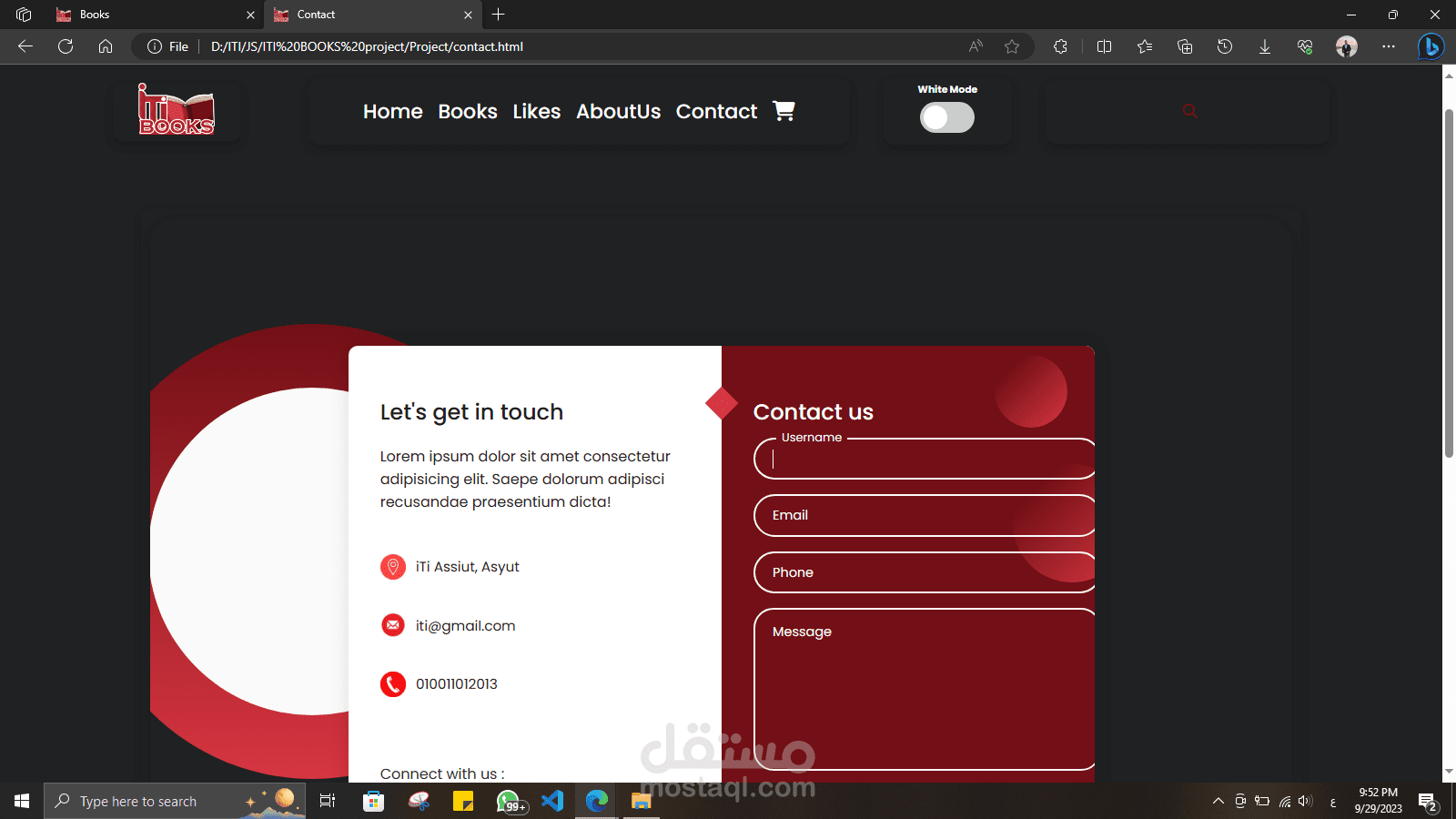Screen dimensions: 1456x819
Task: Click the location pin icon
Action: point(393,567)
